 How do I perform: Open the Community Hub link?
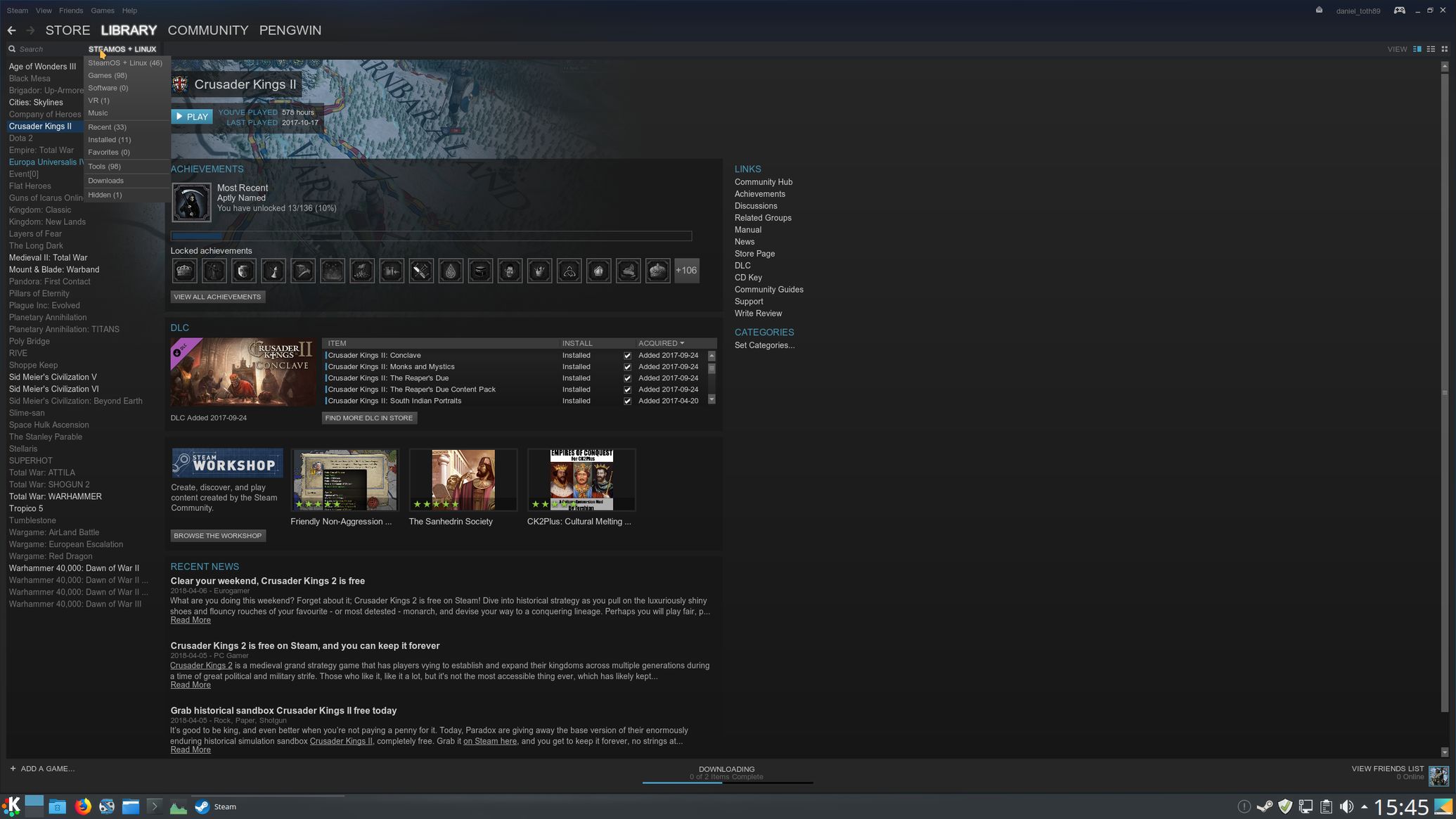tap(764, 182)
